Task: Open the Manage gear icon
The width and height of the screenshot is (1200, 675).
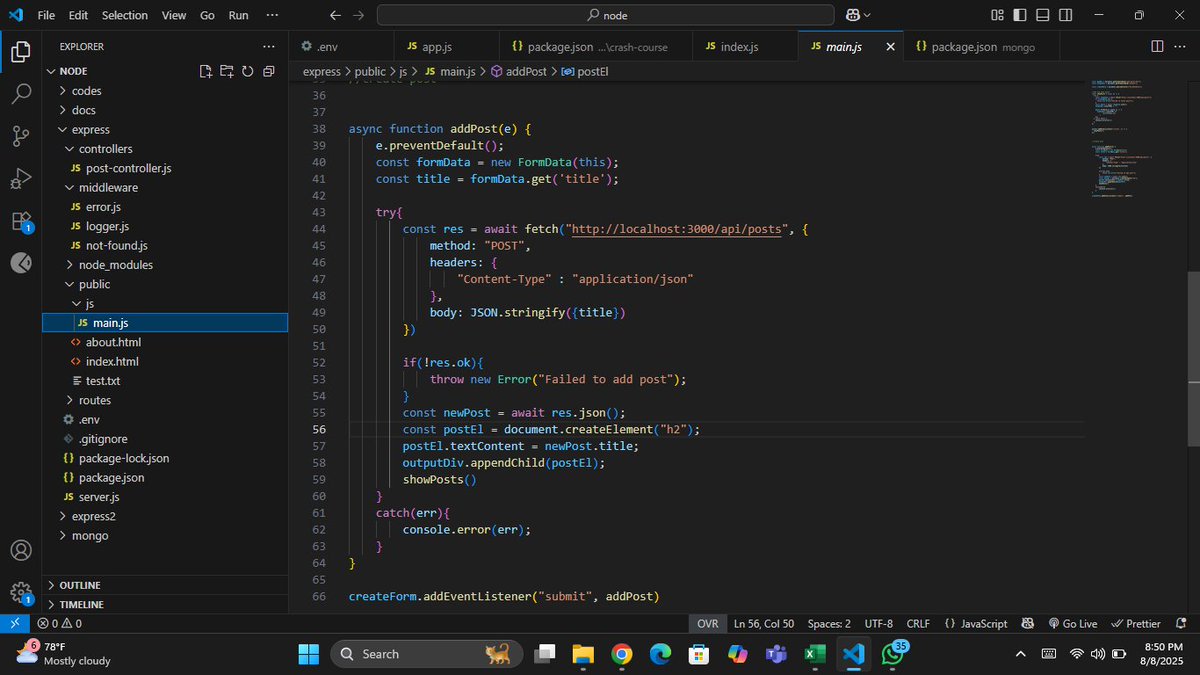Action: tap(21, 592)
